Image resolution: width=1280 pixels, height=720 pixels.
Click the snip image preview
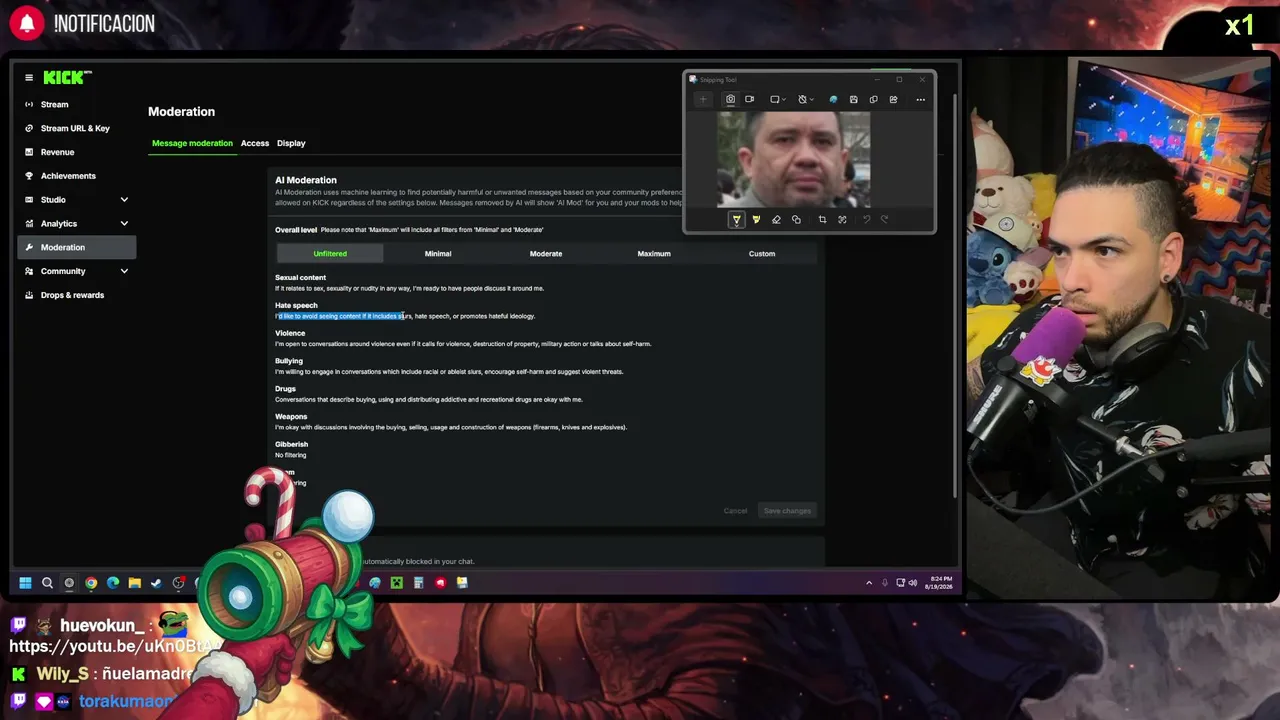[x=794, y=159]
